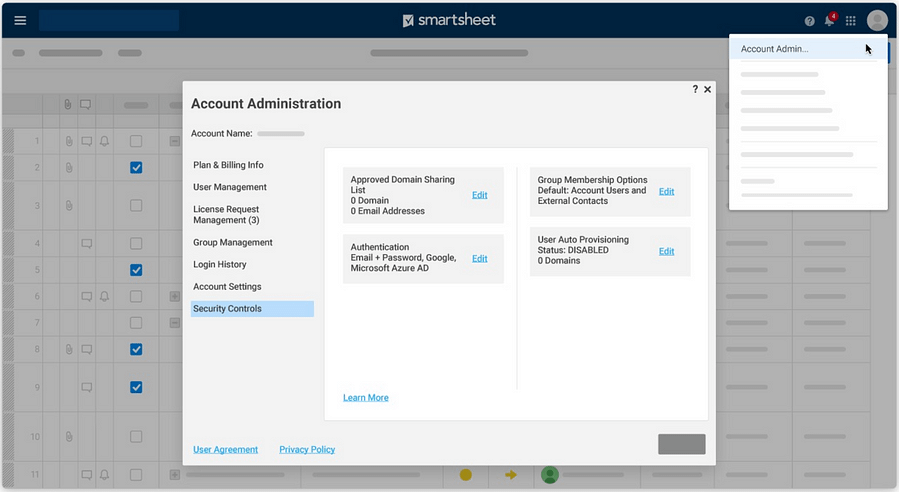
Task: Open User Management section
Action: click(230, 187)
